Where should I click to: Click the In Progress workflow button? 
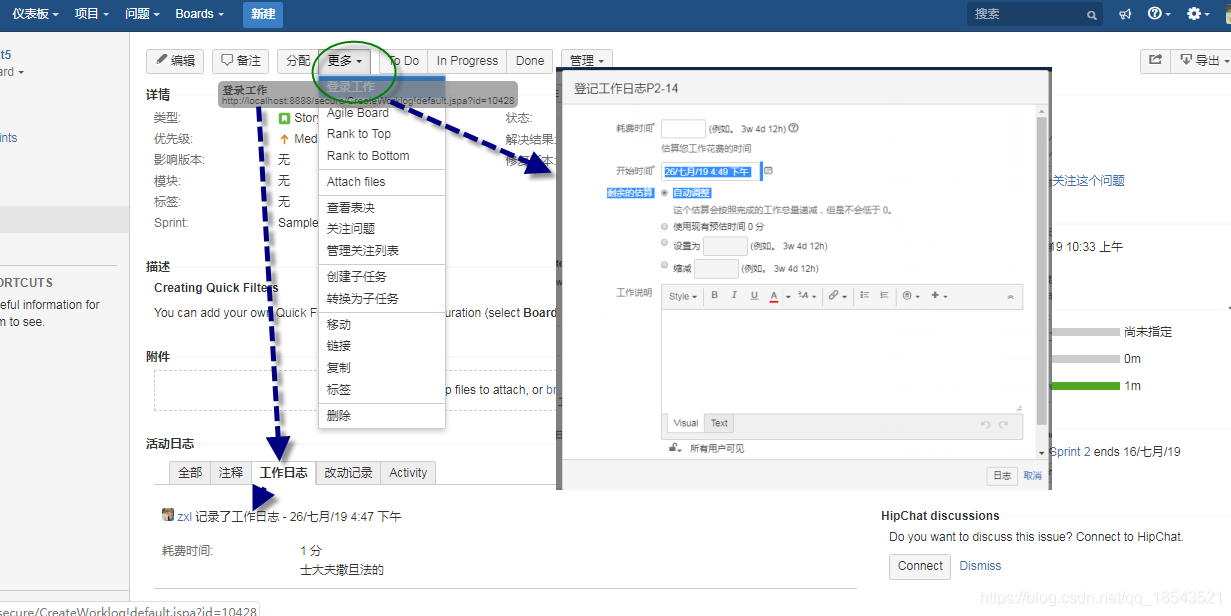(x=467, y=61)
